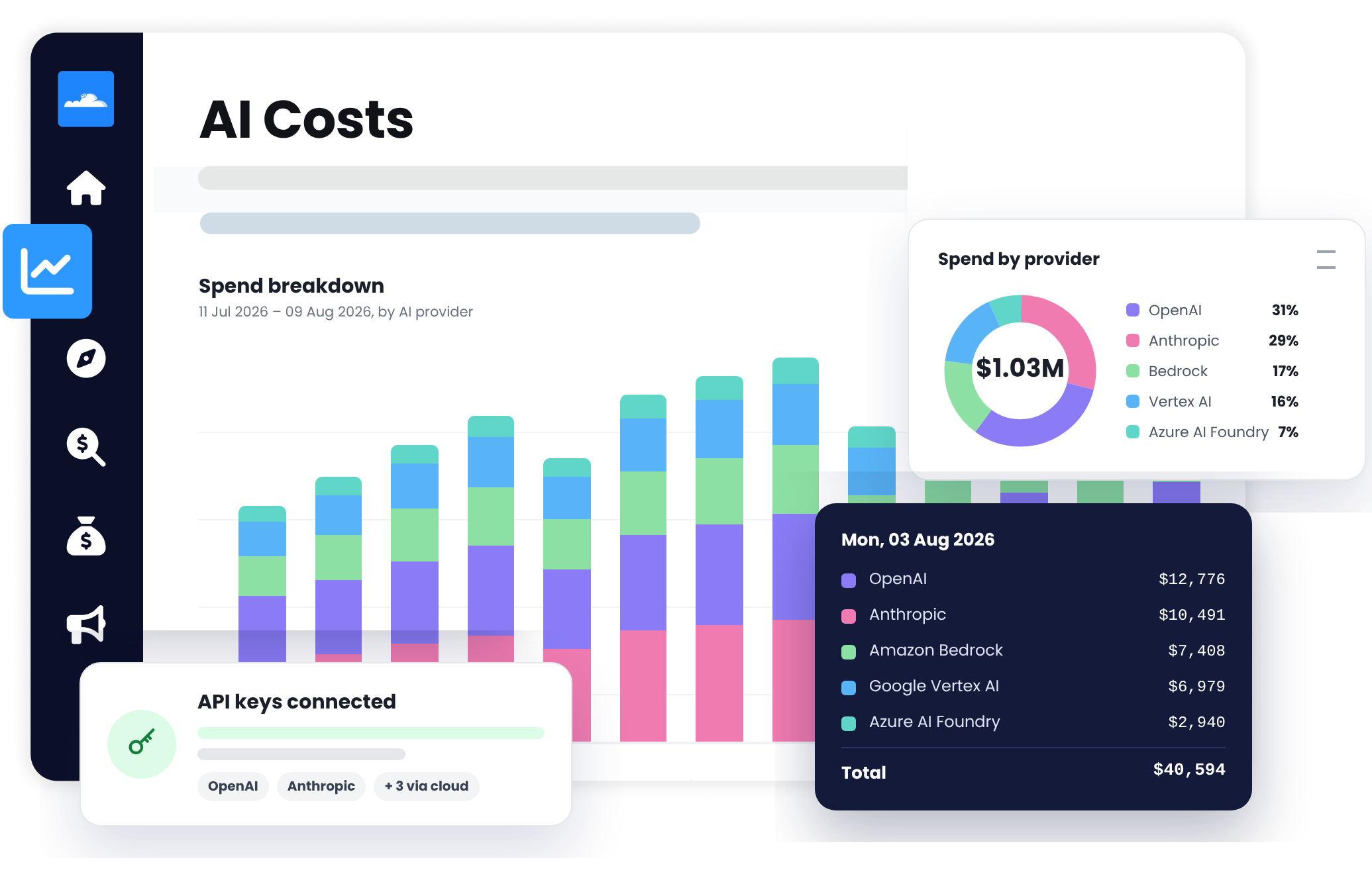Image resolution: width=1372 pixels, height=880 pixels.
Task: Click the 'Spend by provider' card title
Action: tap(1019, 259)
